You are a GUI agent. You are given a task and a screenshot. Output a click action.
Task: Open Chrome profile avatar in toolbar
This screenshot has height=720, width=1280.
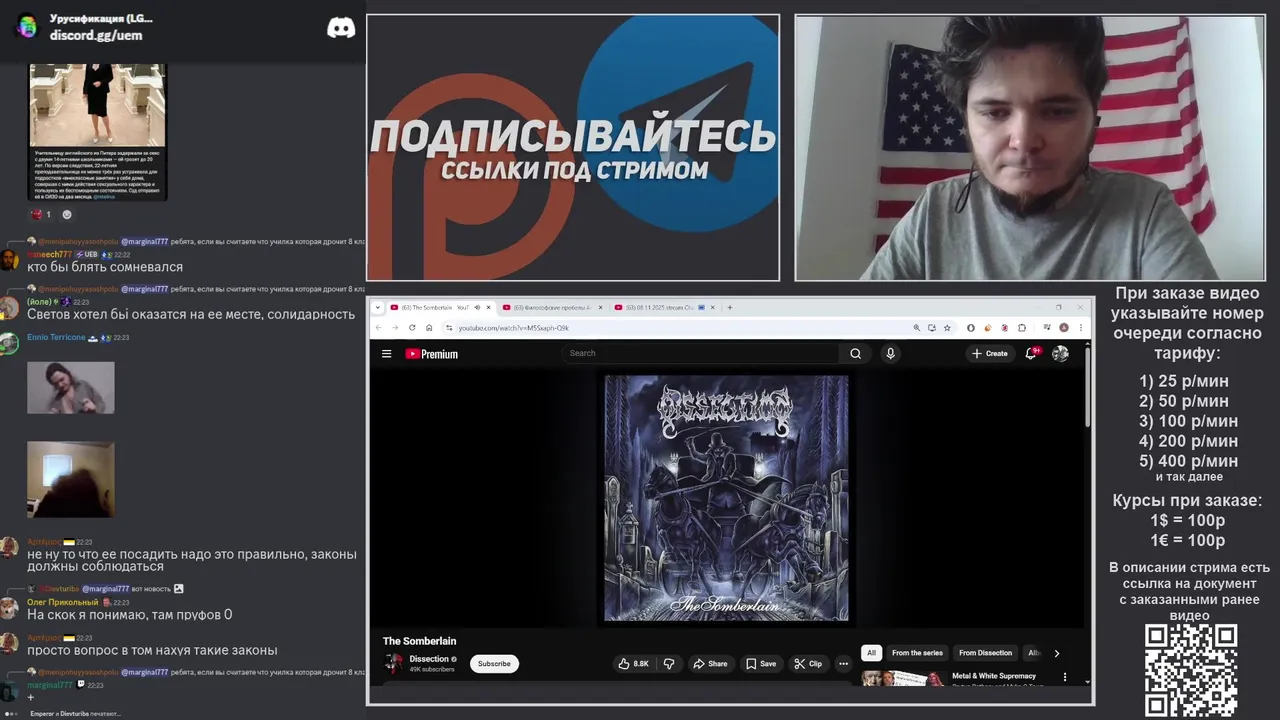[x=1064, y=327]
